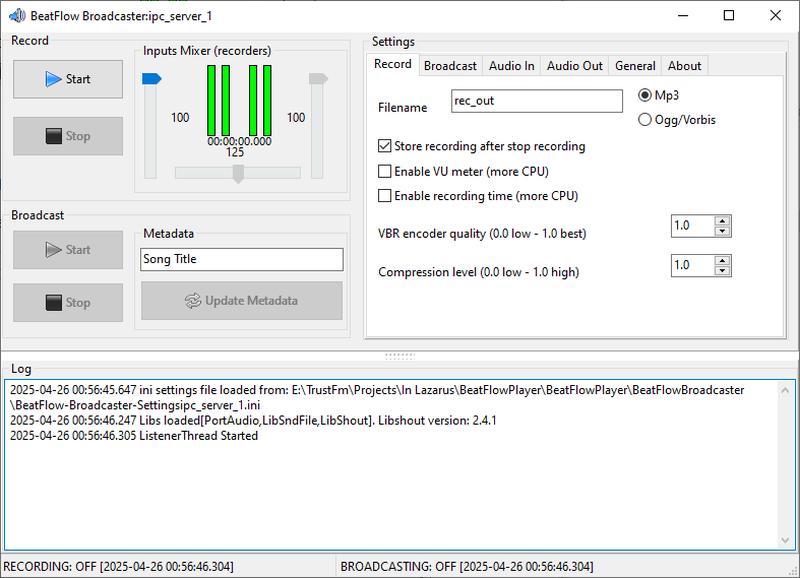Select the Record settings tab
This screenshot has width=800, height=578.
(x=392, y=64)
